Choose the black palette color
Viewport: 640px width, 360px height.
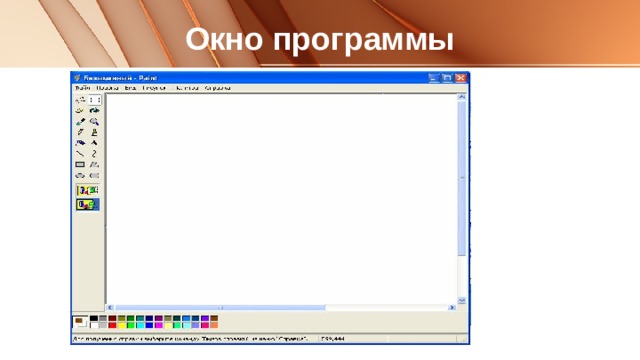(94, 318)
